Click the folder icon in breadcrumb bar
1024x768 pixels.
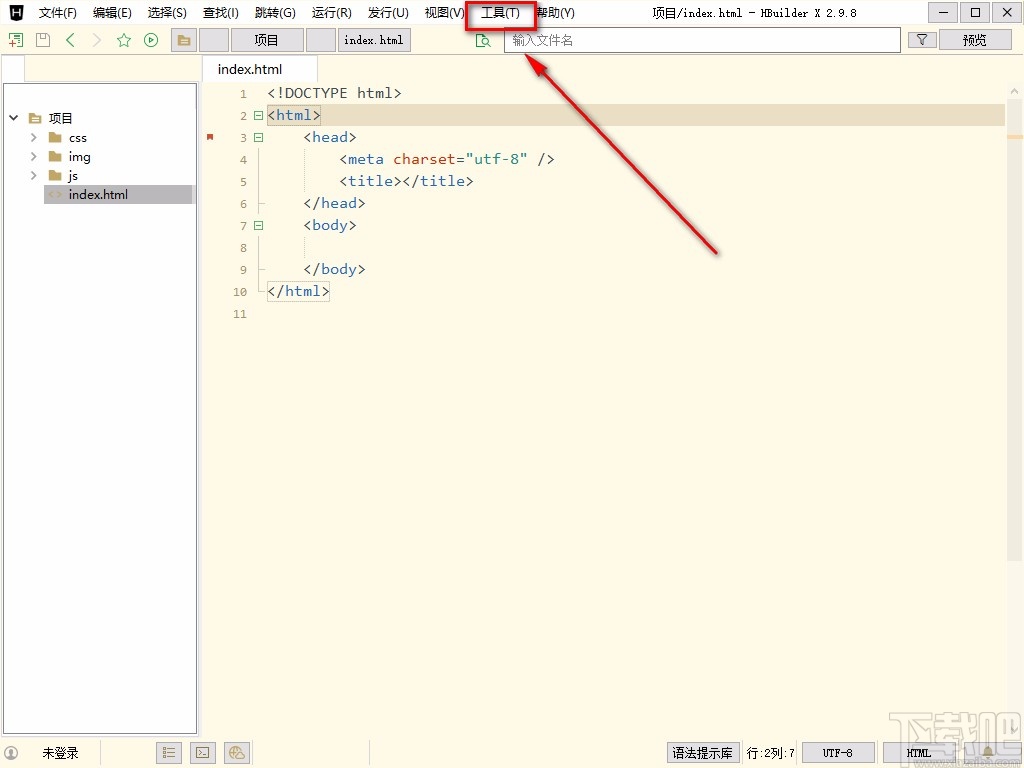coord(184,40)
